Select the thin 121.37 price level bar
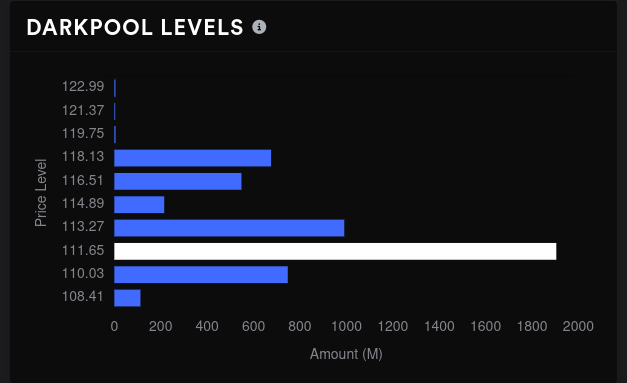This screenshot has height=383, width=627. point(115,112)
